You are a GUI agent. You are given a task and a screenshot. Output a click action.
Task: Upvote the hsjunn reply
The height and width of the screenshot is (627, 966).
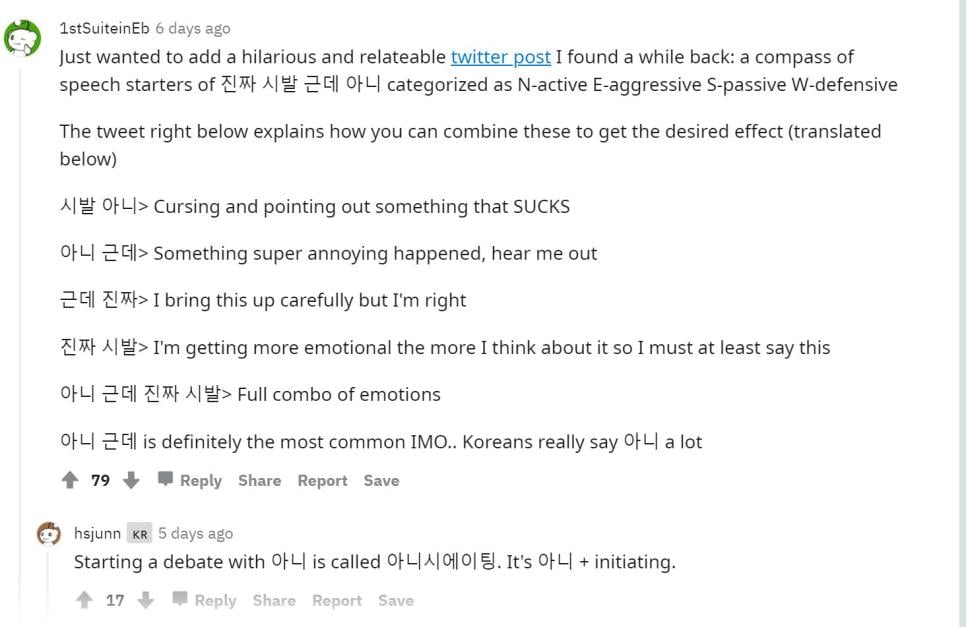coord(84,600)
